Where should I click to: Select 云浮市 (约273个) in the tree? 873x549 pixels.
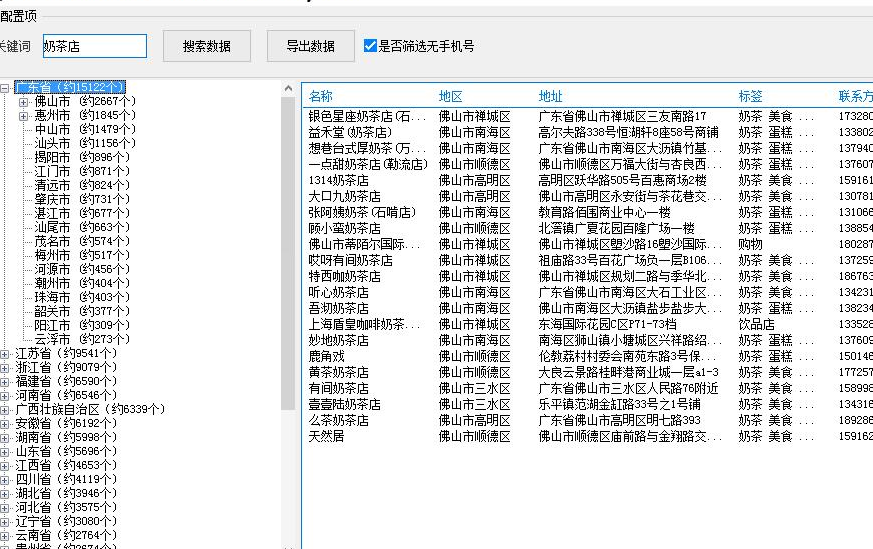82,339
